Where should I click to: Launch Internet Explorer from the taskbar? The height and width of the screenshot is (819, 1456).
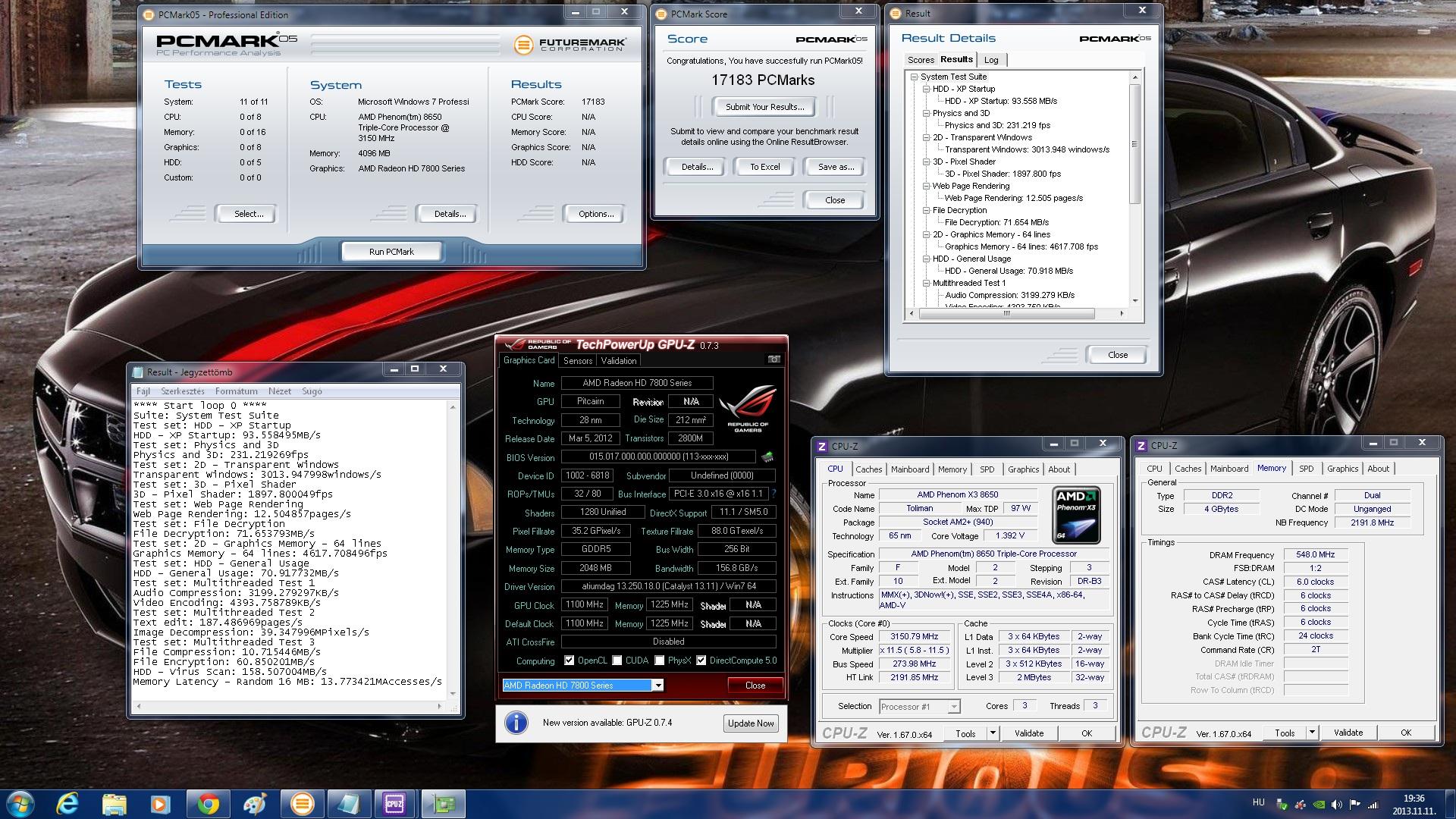point(68,804)
